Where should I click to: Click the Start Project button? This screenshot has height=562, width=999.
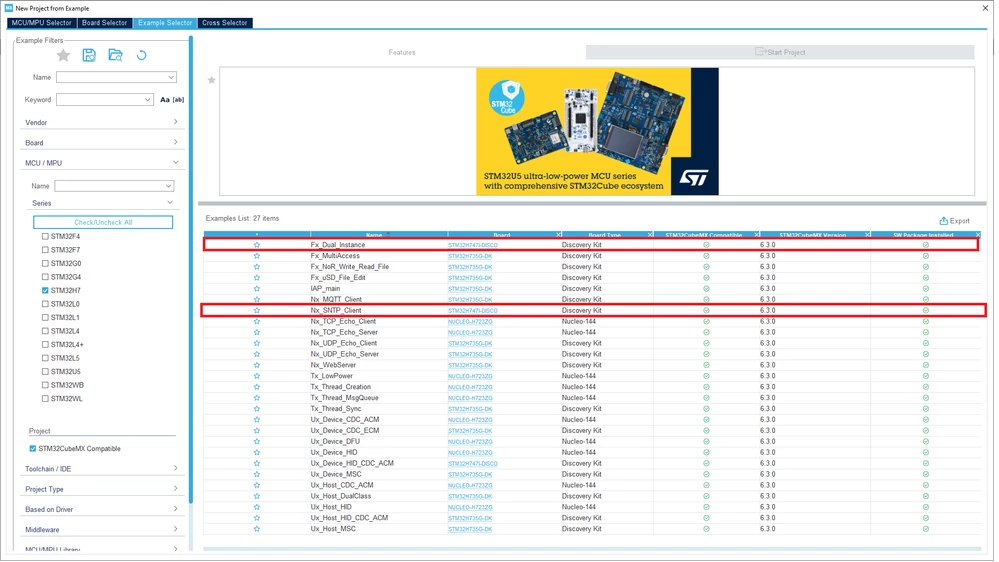click(x=780, y=52)
